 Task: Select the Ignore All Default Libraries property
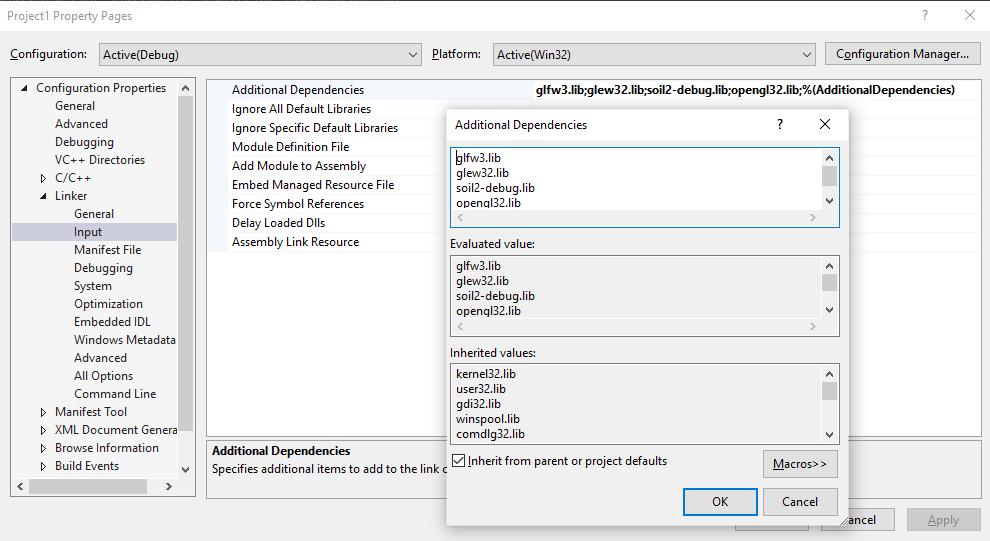tap(301, 109)
